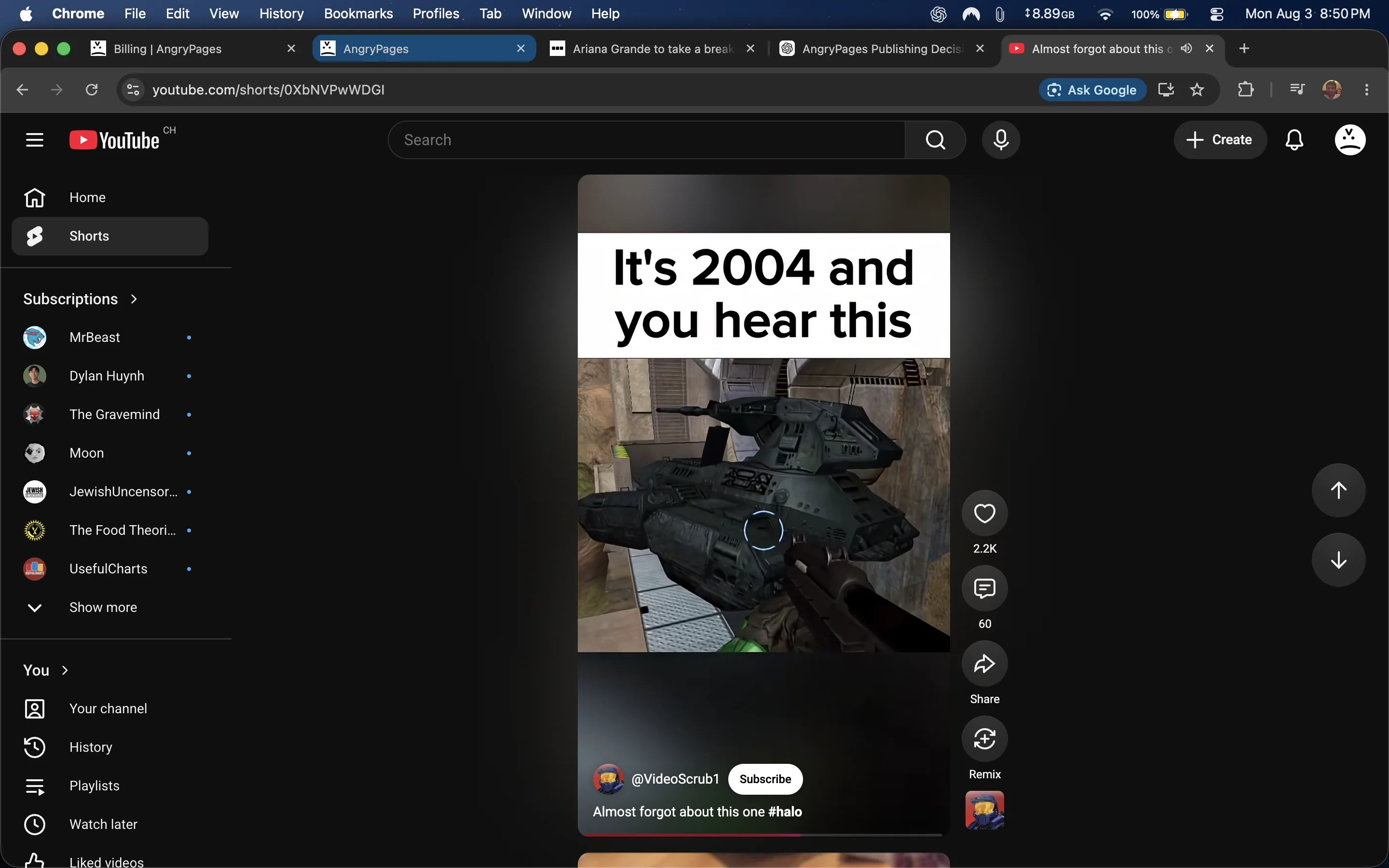1389x868 pixels.
Task: Switch to AngryPages Publishing Decision tab
Action: 883,49
